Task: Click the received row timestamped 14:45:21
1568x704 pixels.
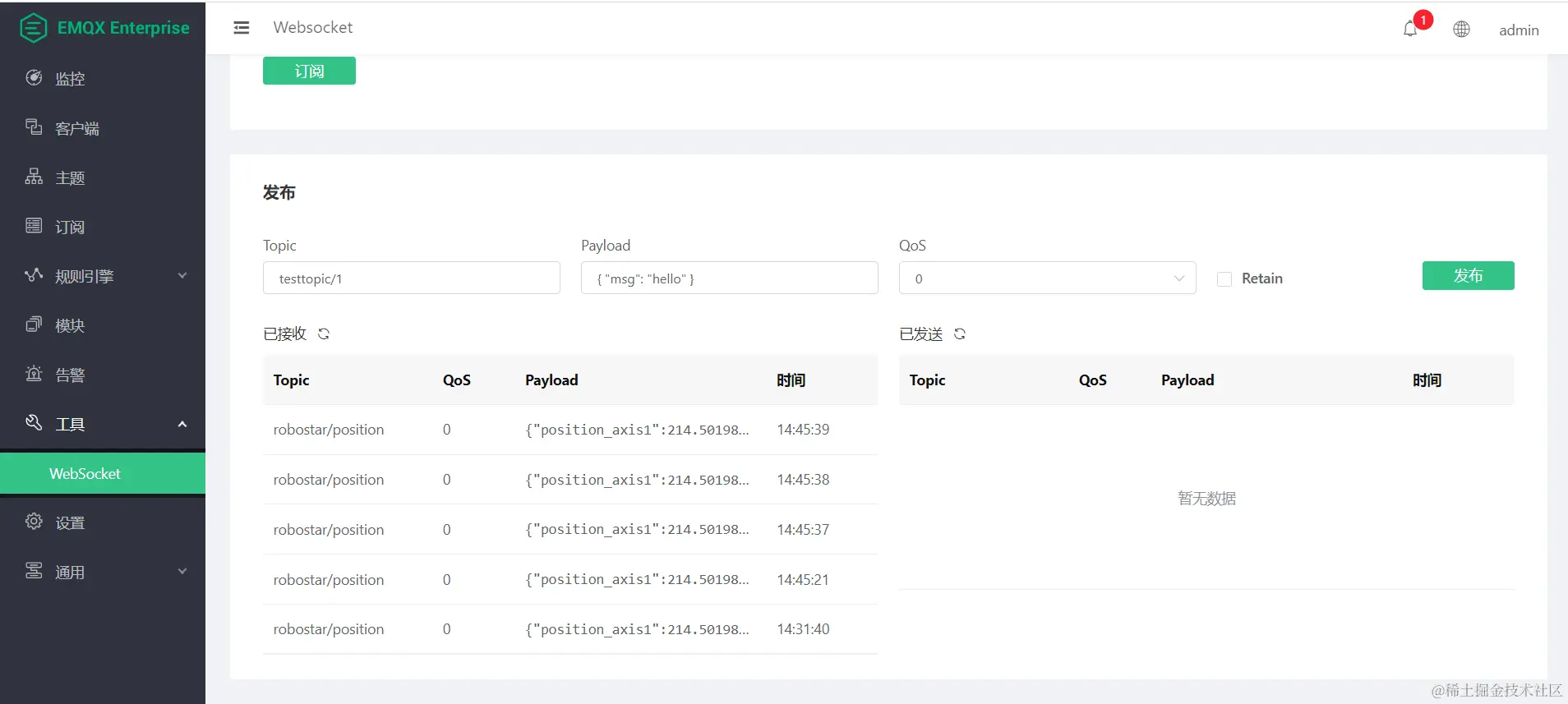Action: 570,580
